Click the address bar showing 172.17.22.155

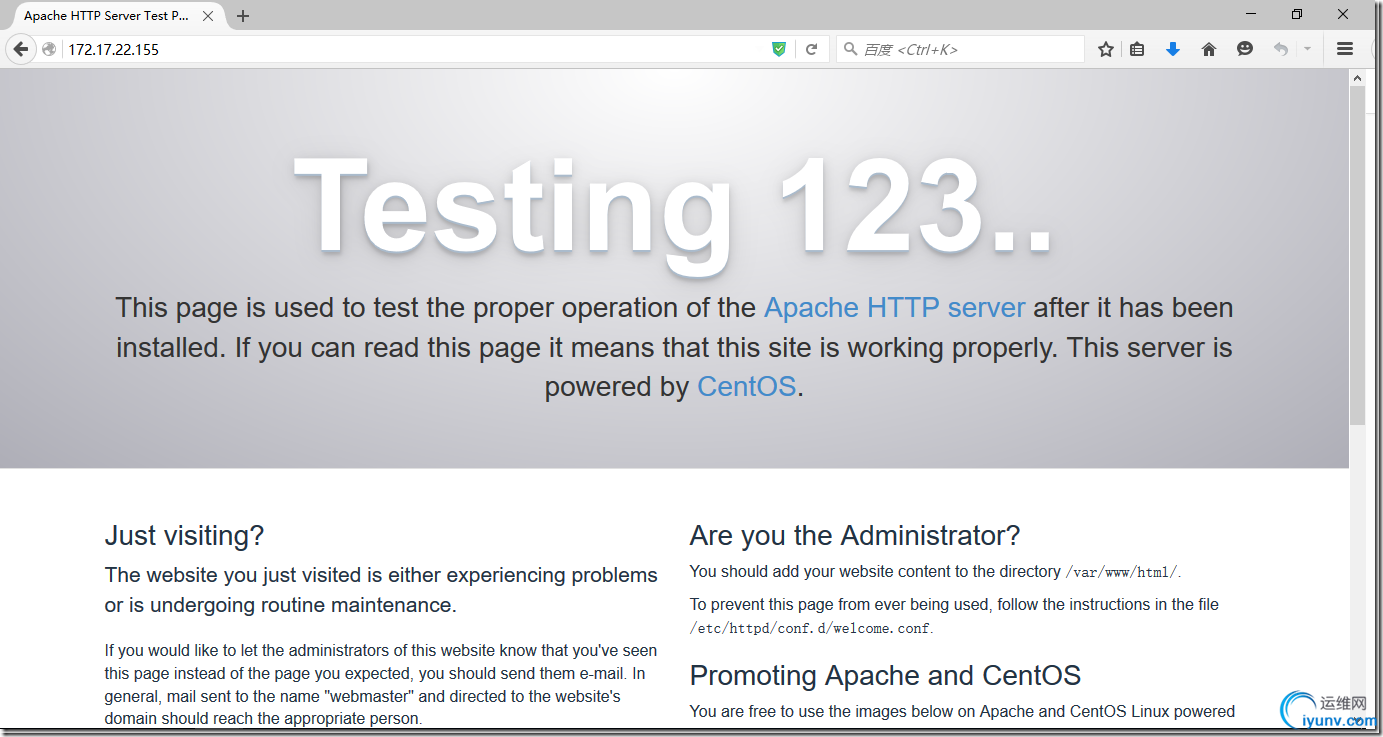pyautogui.click(x=415, y=49)
